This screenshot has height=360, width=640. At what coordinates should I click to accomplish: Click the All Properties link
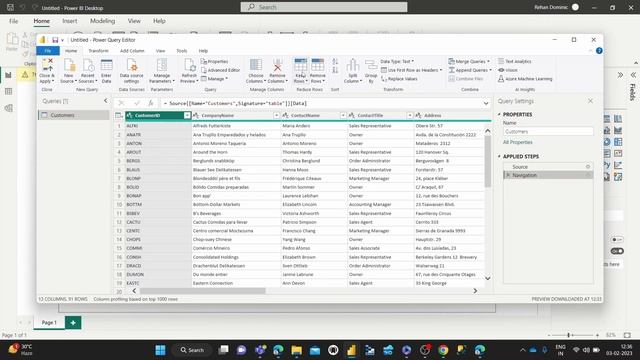[x=518, y=142]
